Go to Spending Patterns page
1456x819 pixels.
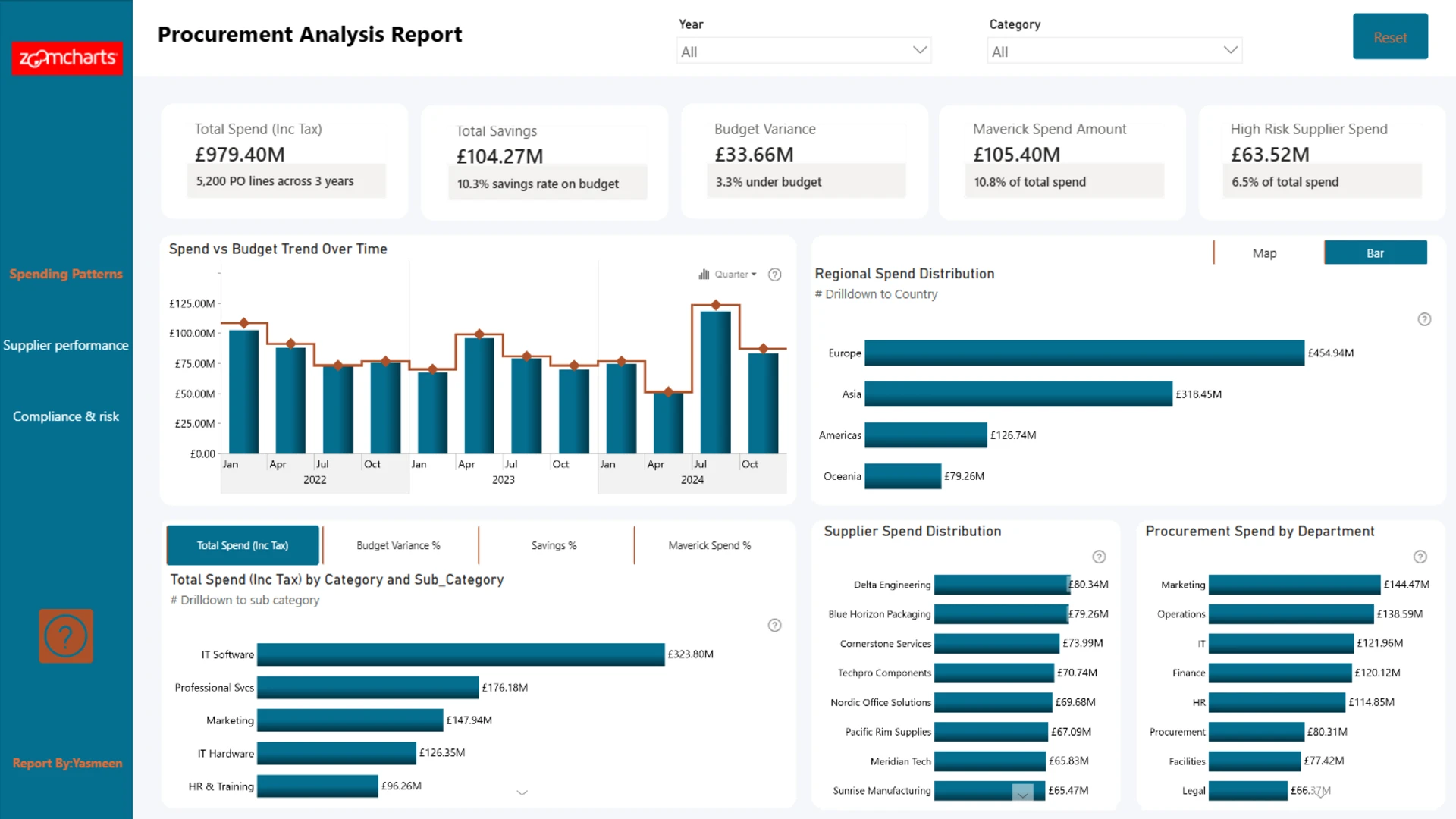pos(66,274)
